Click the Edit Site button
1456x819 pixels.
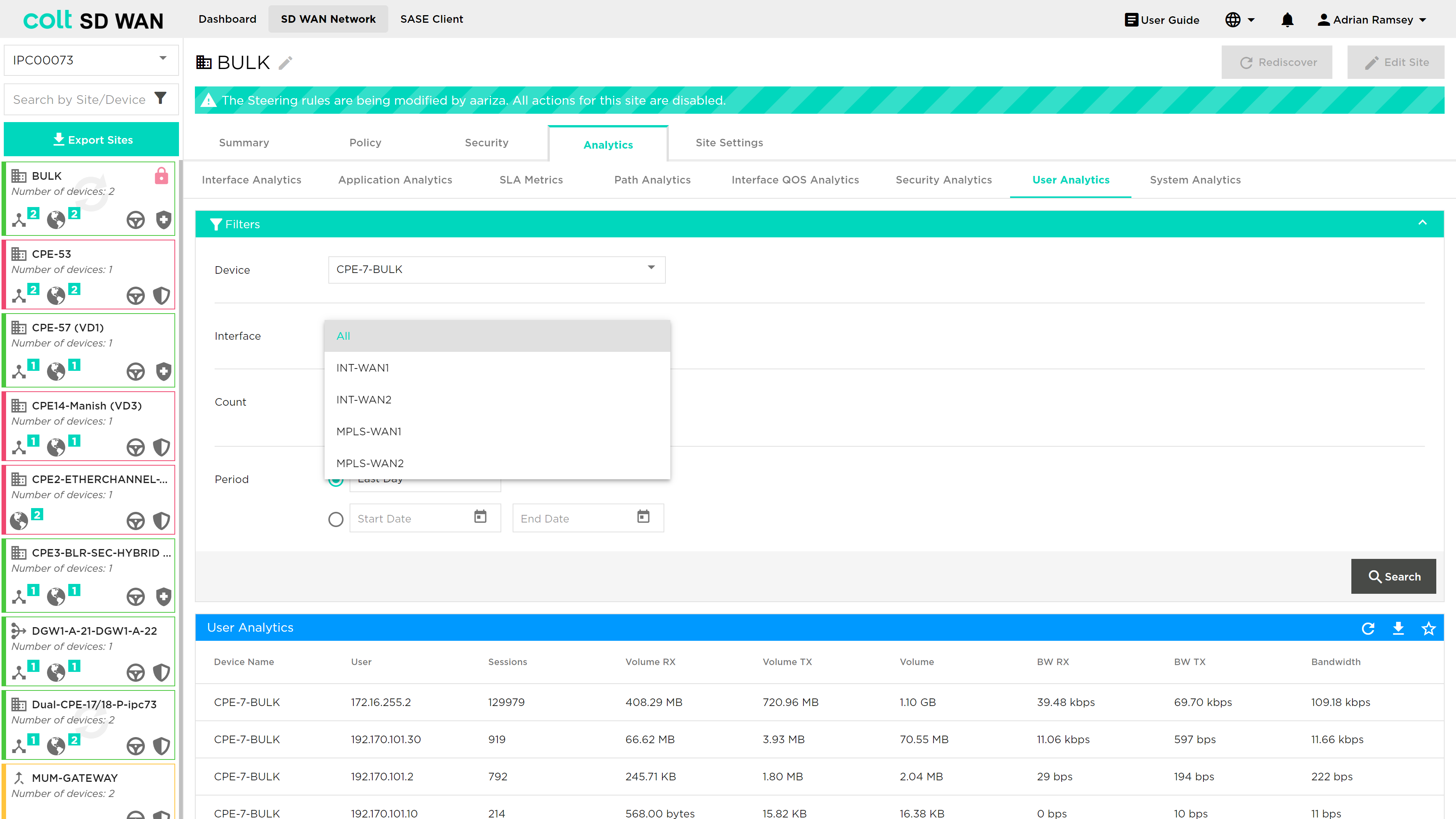click(x=1395, y=62)
